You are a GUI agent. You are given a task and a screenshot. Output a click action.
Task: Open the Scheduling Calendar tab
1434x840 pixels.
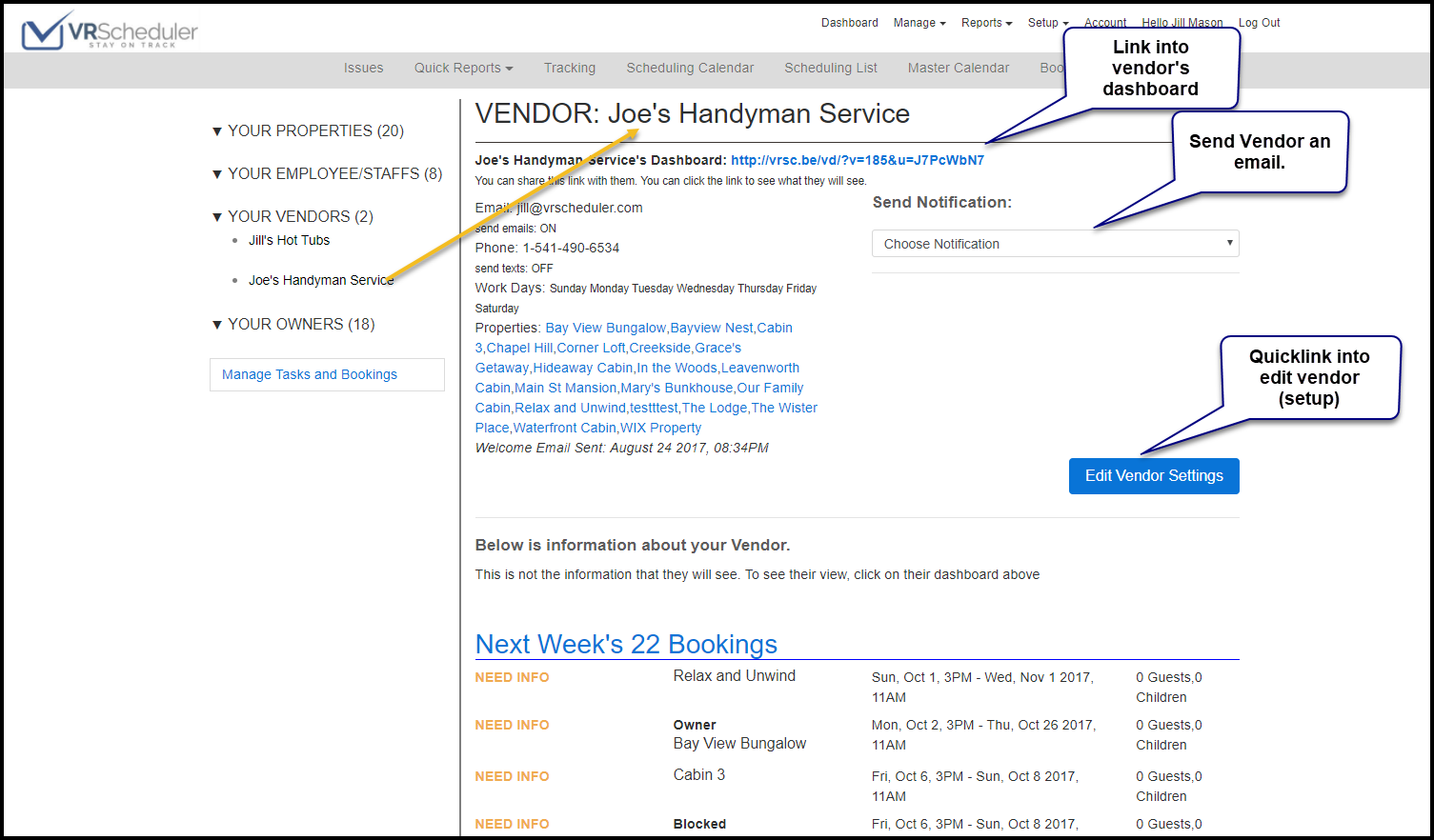point(690,68)
